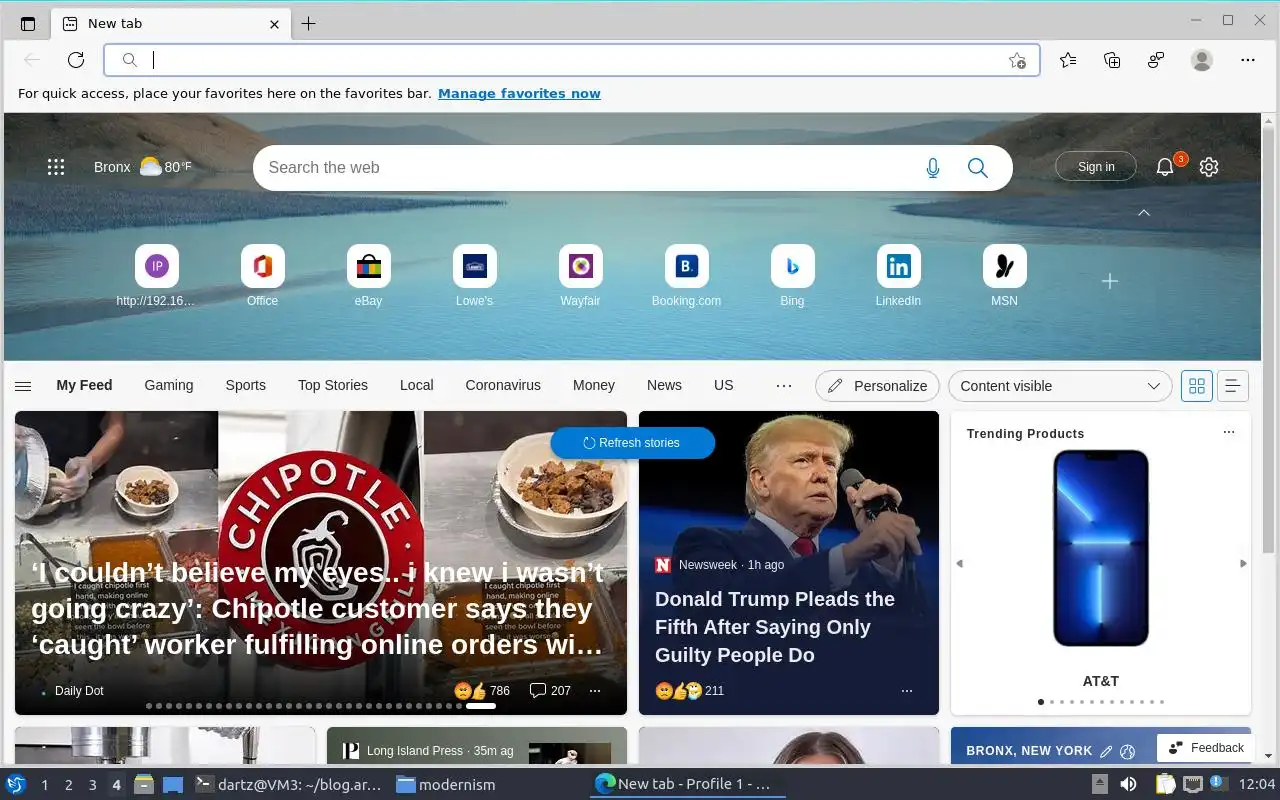The height and width of the screenshot is (800, 1280).
Task: Add this page to favorites star icon
Action: [x=1017, y=60]
